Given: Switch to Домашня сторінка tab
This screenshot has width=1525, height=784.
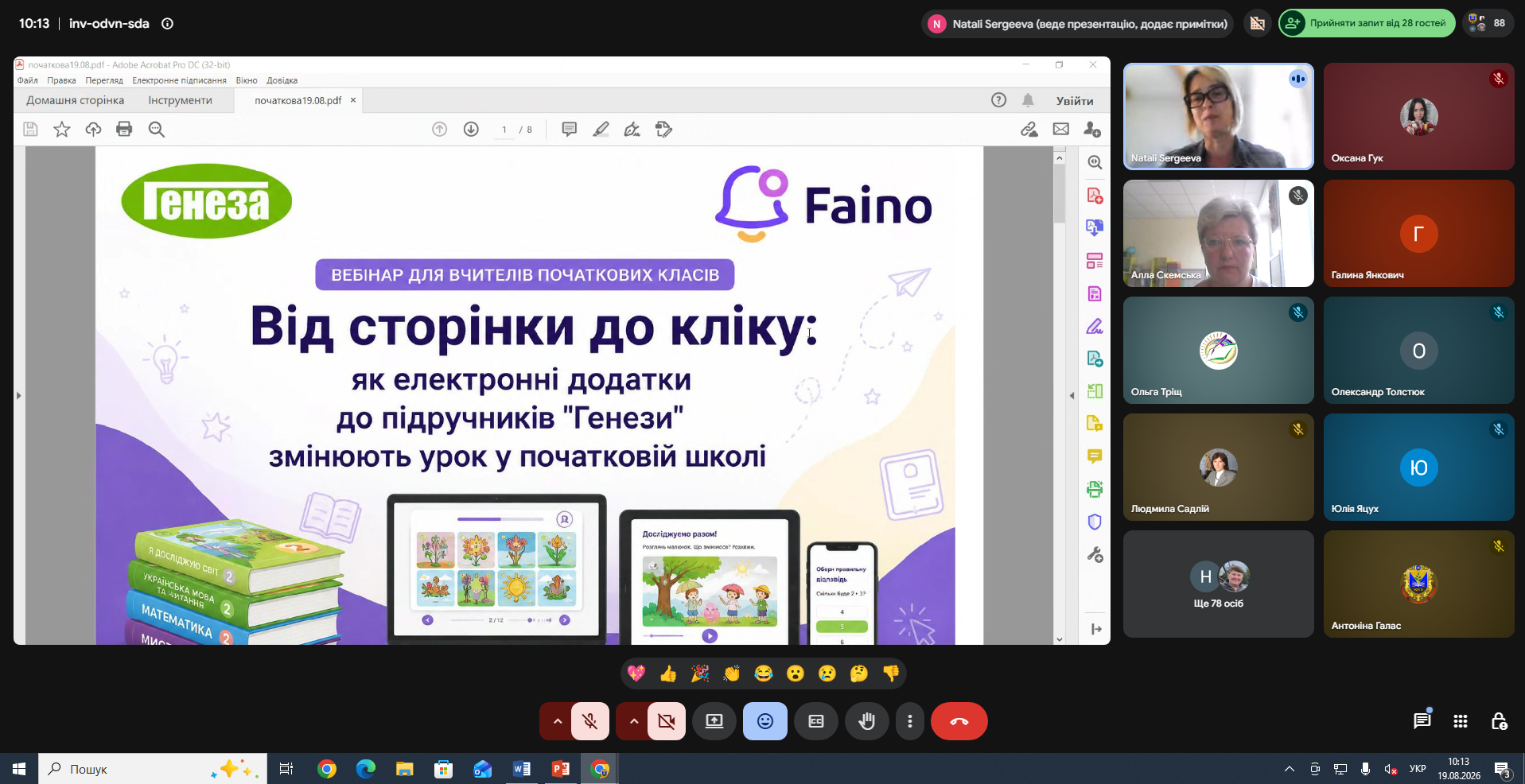Looking at the screenshot, I should pyautogui.click(x=75, y=100).
